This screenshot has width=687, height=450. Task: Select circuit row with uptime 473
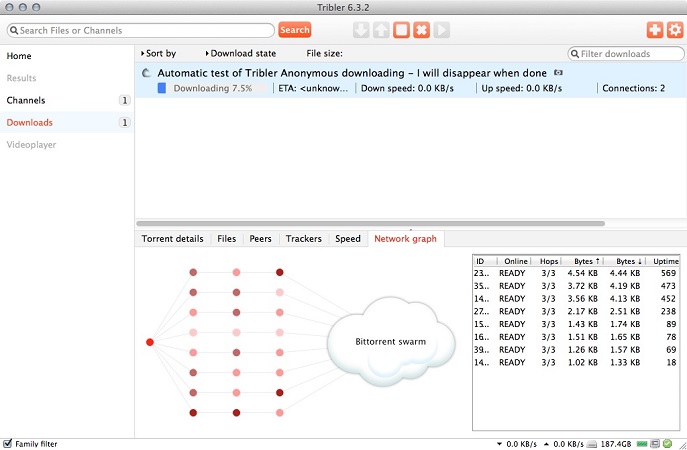tap(576, 286)
